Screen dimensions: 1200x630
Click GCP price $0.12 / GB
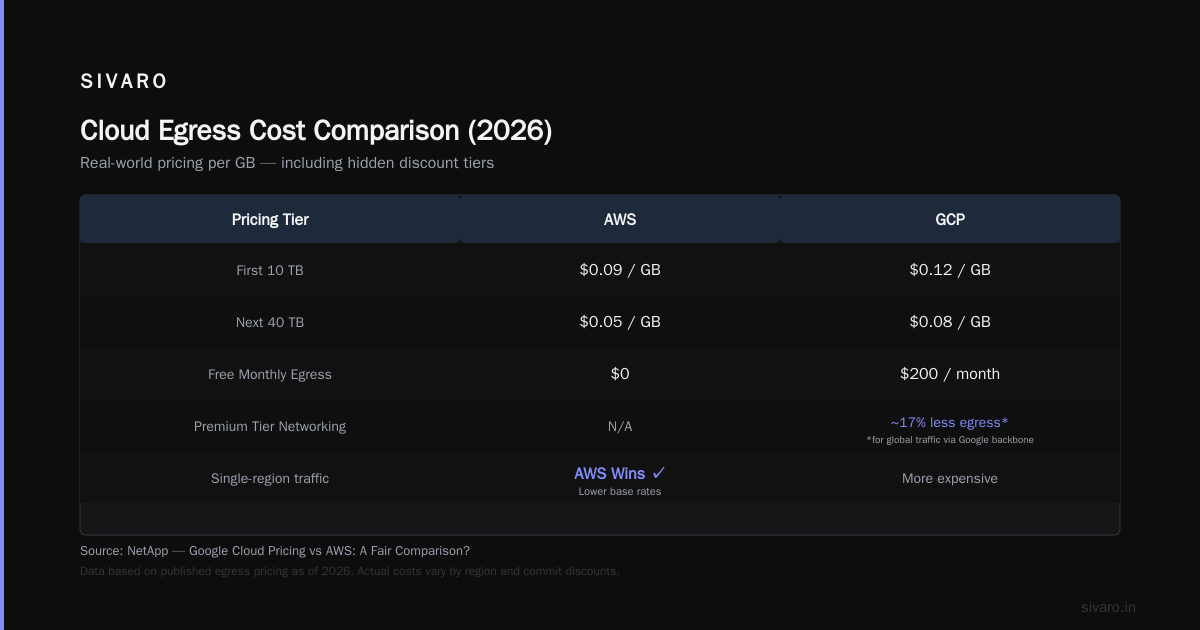pyautogui.click(x=950, y=270)
